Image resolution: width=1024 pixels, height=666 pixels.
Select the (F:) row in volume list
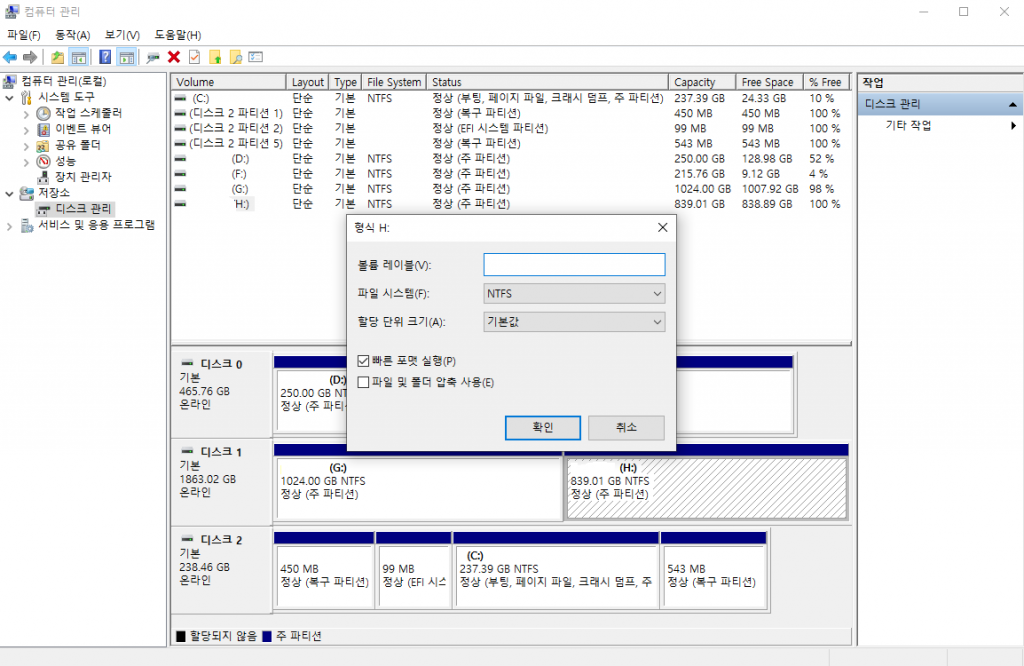[x=511, y=174]
